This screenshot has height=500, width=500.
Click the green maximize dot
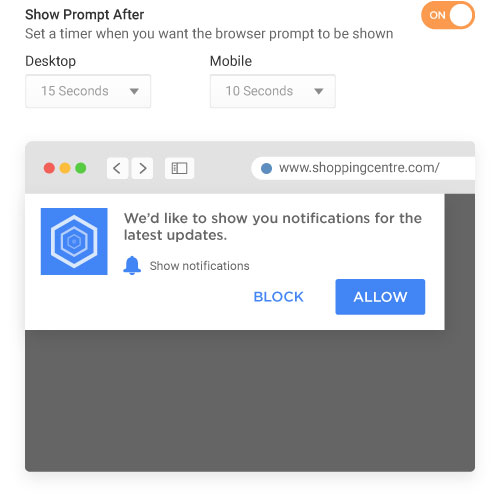pyautogui.click(x=81, y=168)
